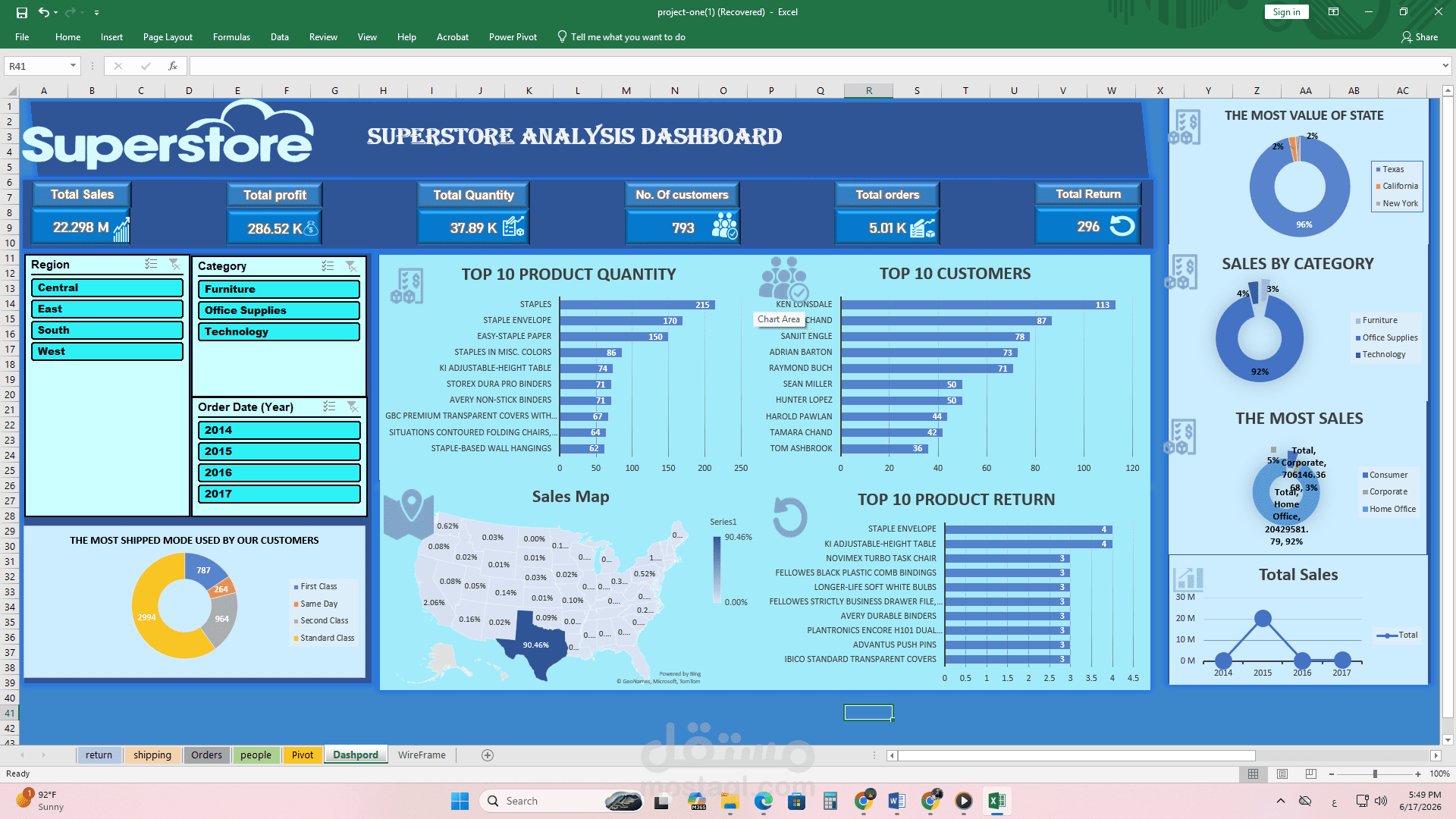Click the customers group icon in KPI card
This screenshot has width=1456, height=819.
coord(724,226)
